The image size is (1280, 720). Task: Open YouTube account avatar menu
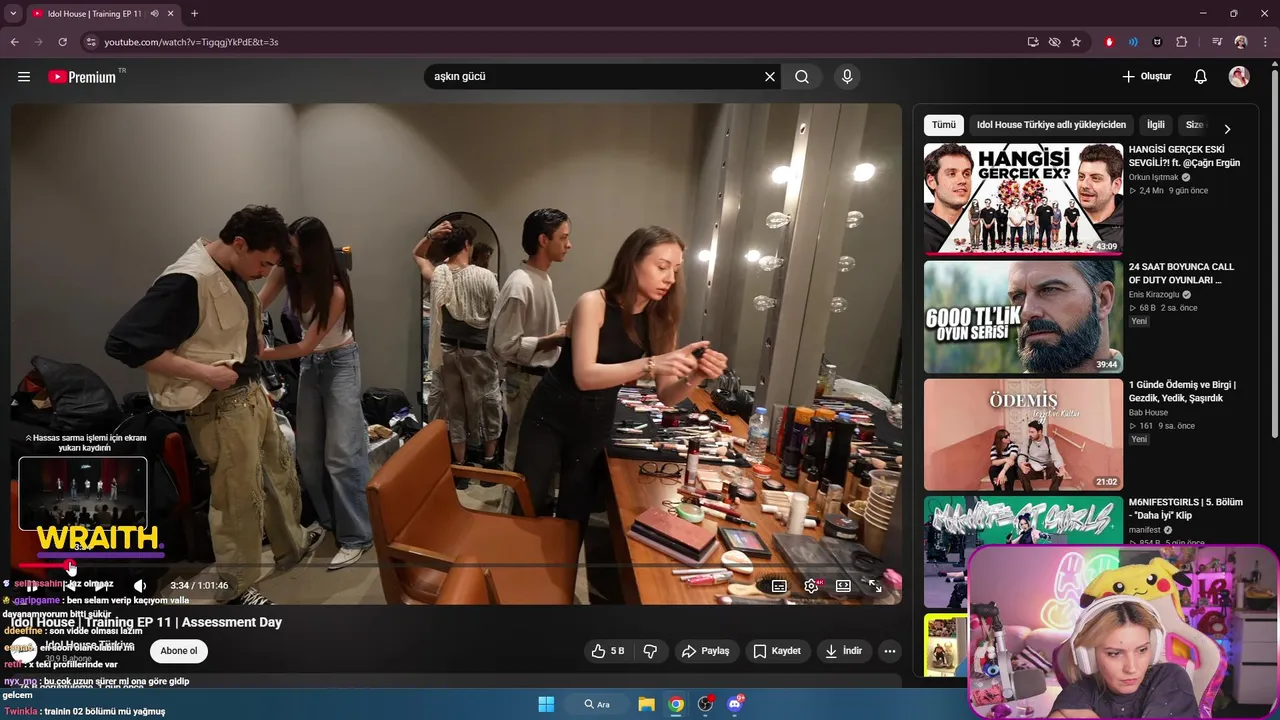1239,77
